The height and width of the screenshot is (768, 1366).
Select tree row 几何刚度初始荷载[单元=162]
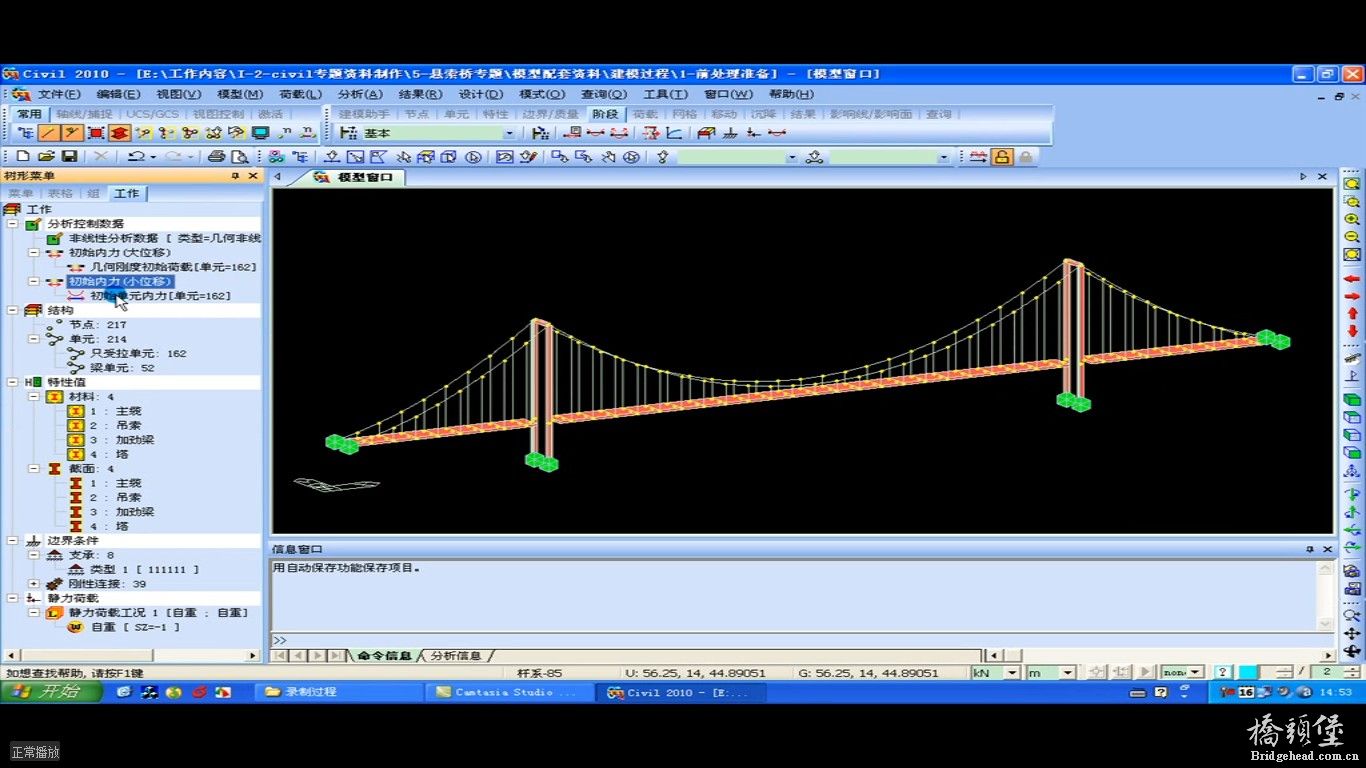pos(174,267)
